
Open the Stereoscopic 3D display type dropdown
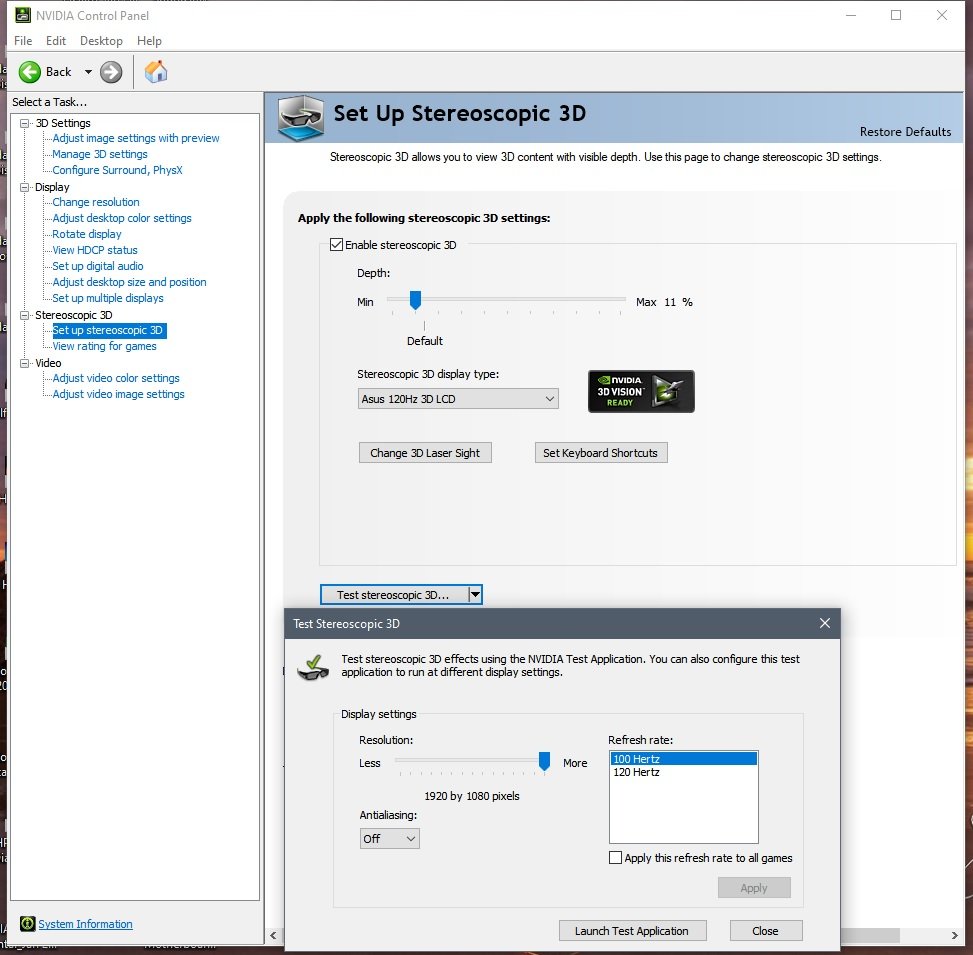[458, 398]
